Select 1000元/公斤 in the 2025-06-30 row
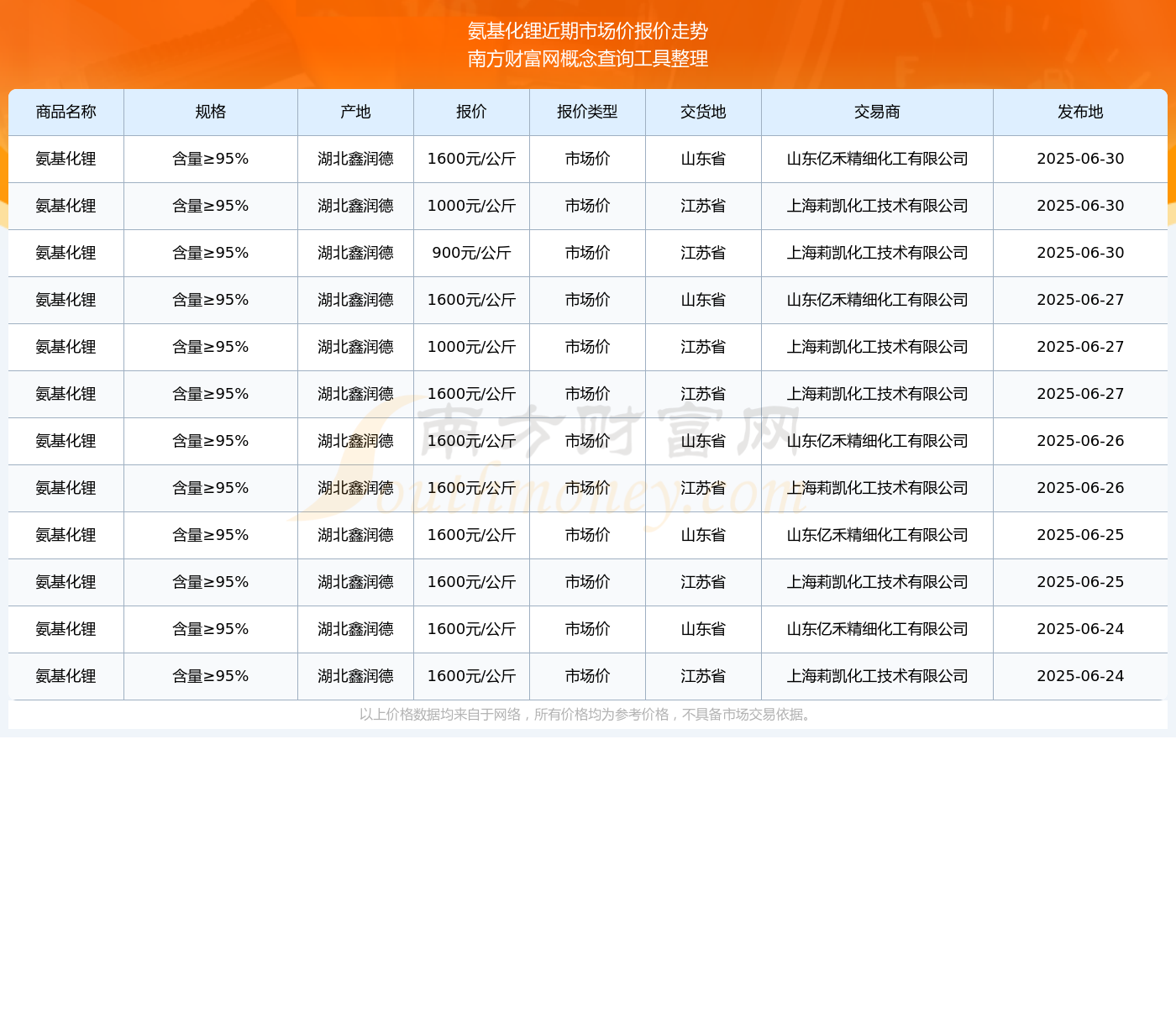Viewport: 1176px width, 1012px height. coord(471,206)
